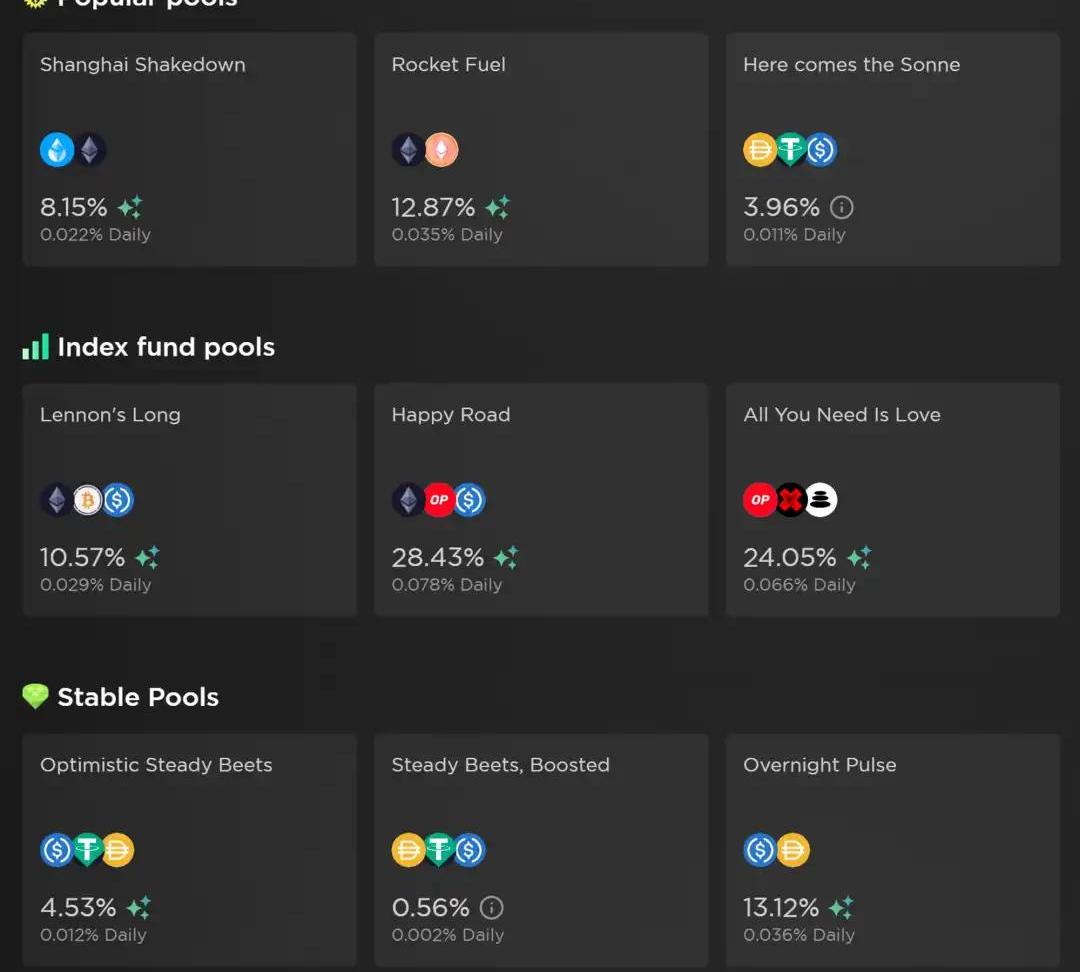Click the sparkle icon next to 12.87%
This screenshot has width=1080, height=972.
[497, 208]
